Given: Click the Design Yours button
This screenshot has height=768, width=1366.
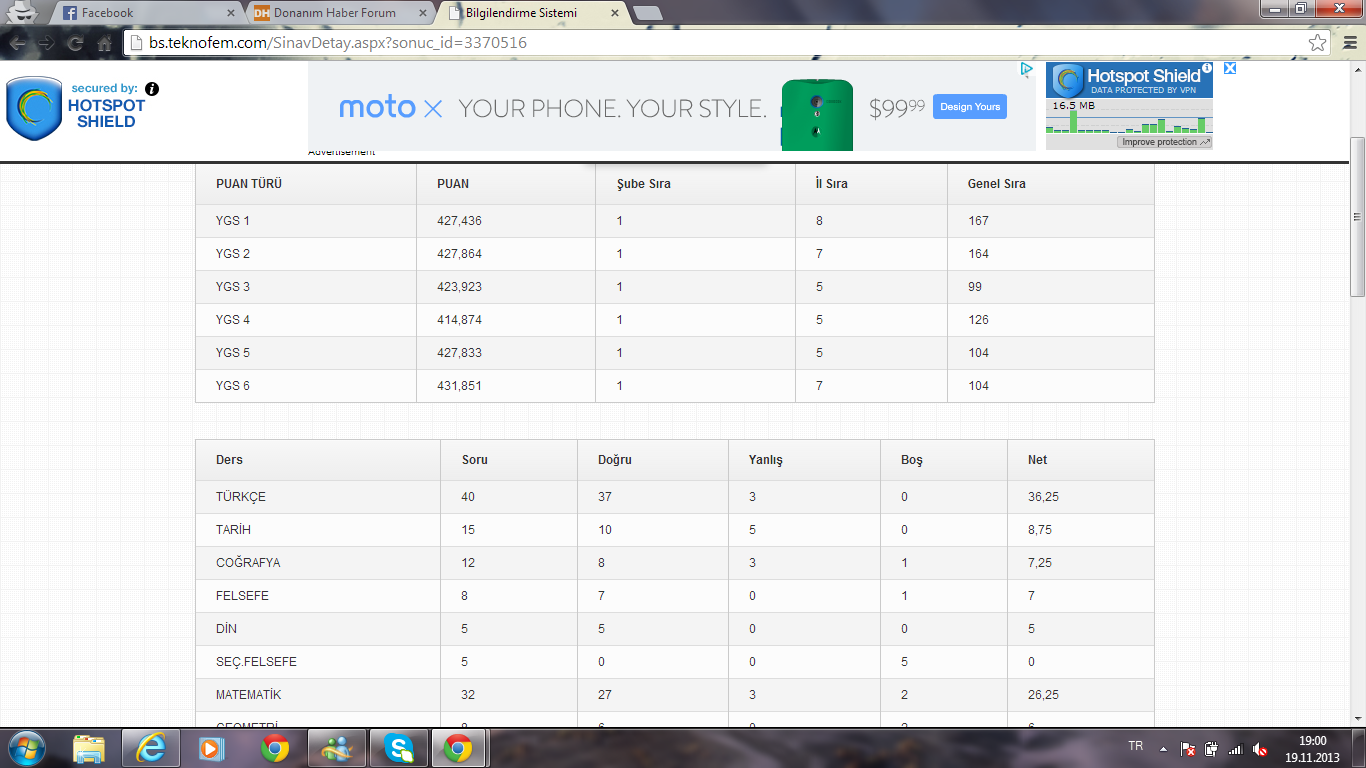Looking at the screenshot, I should (969, 107).
